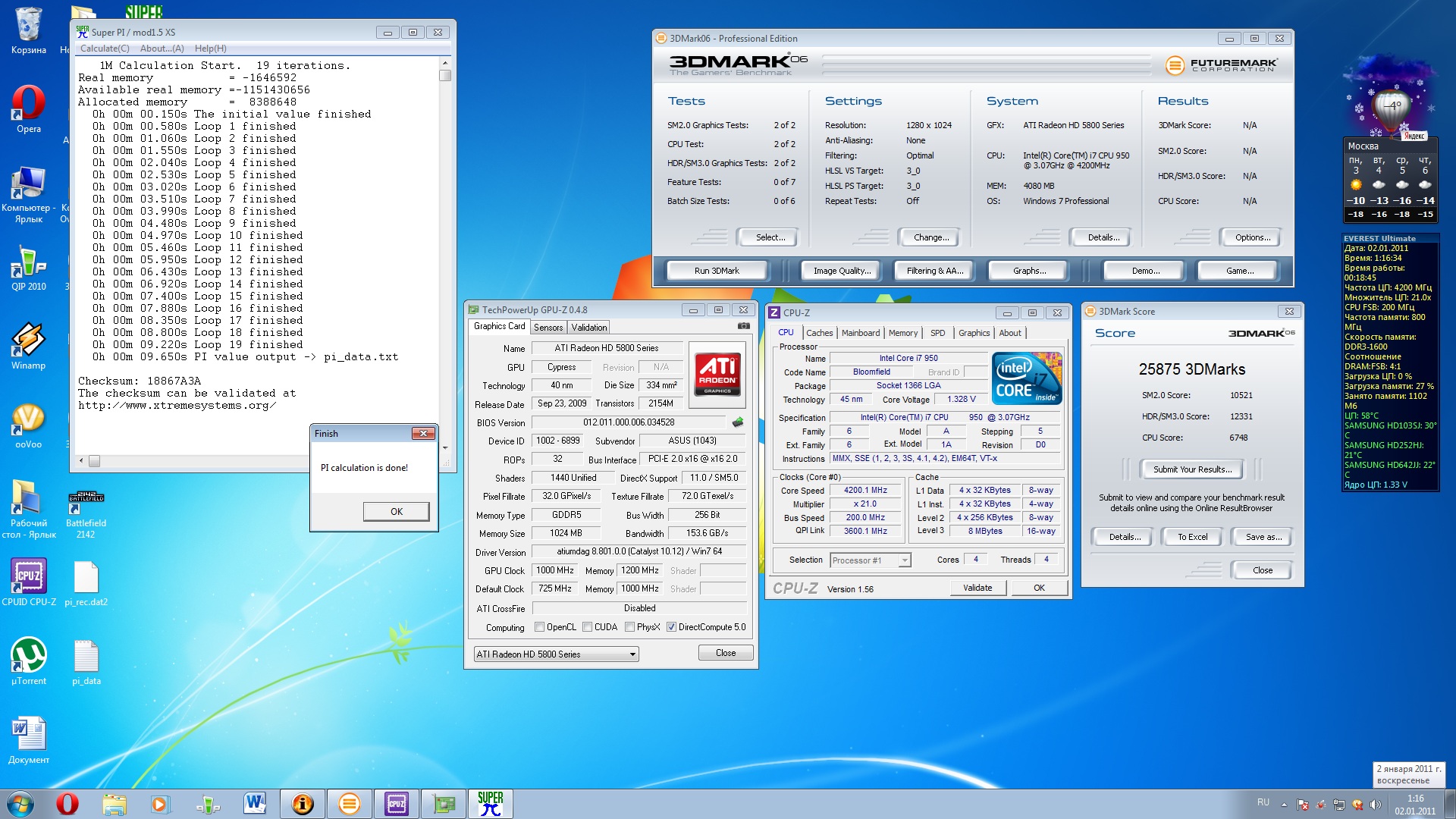Switch to Word in the taskbar

click(x=255, y=804)
